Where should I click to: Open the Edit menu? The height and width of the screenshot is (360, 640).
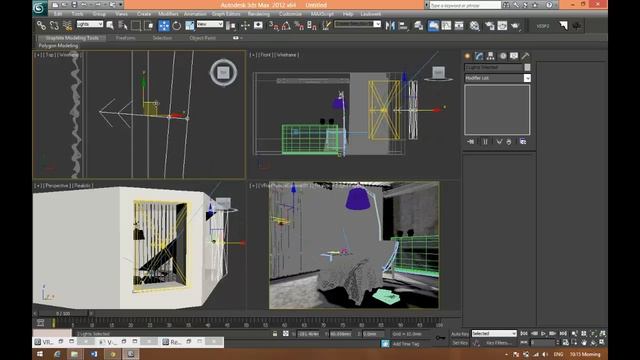point(58,14)
